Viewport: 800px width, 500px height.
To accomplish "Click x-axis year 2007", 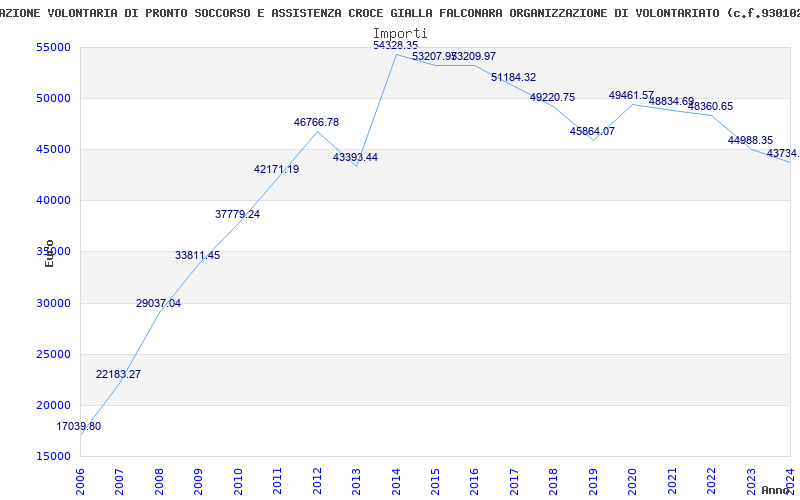I will coord(119,481).
